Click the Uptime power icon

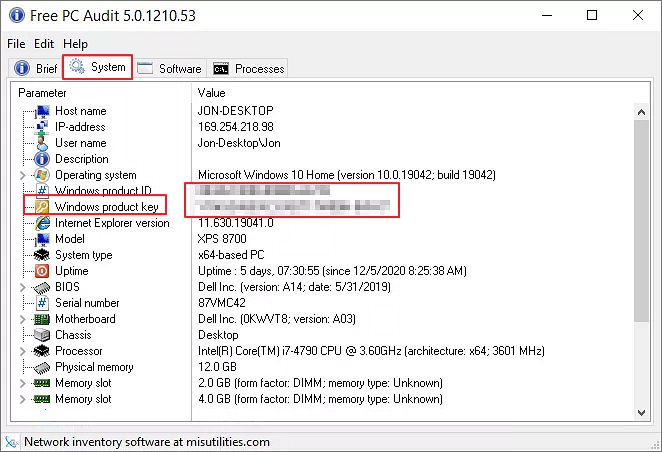(x=42, y=271)
